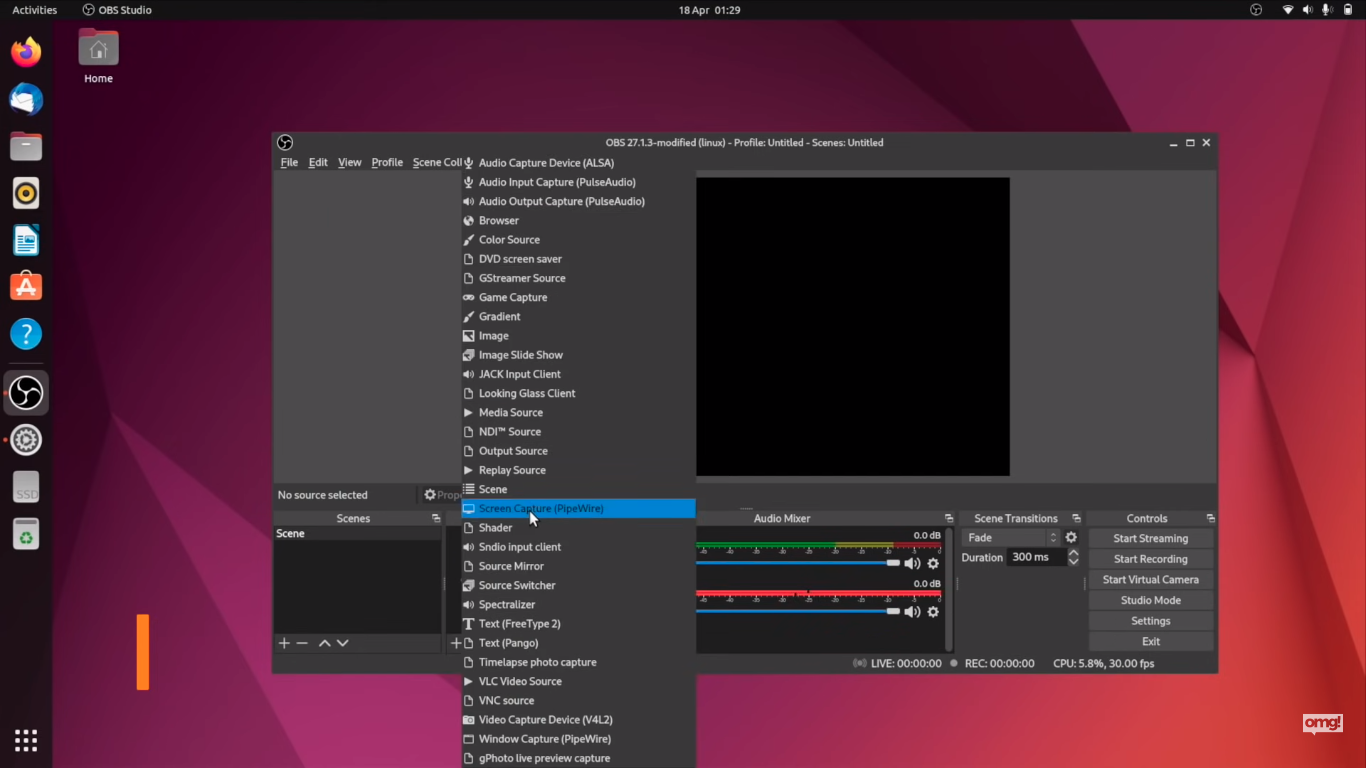Add a new scene with plus icon

[x=284, y=643]
